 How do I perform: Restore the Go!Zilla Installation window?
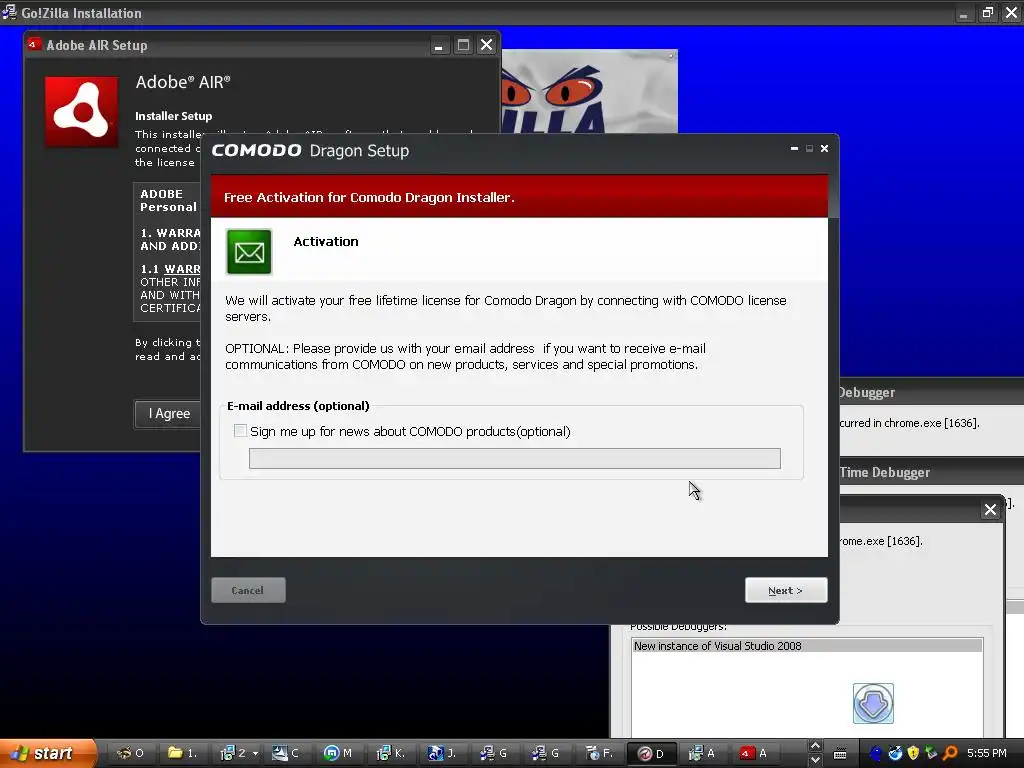[x=987, y=13]
